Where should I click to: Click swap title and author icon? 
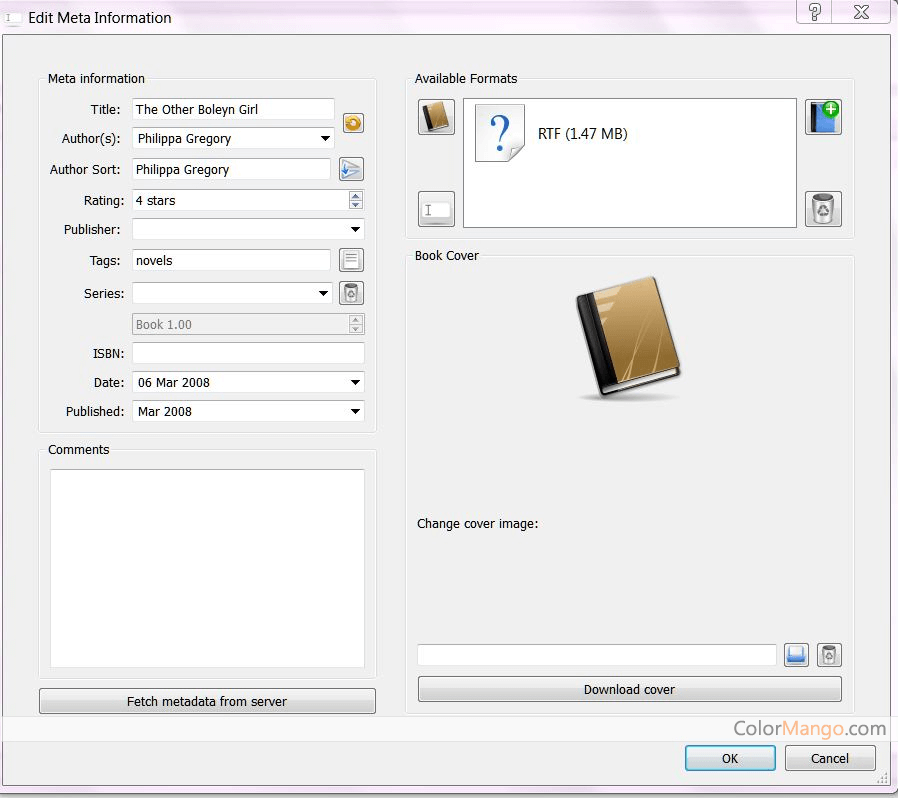353,123
